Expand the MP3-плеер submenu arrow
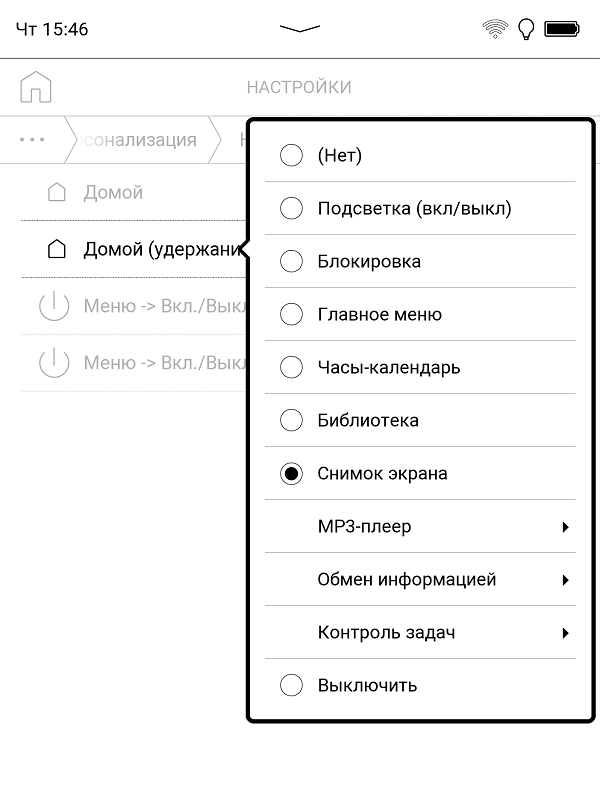Screen dimensions: 600x800 click(x=565, y=527)
